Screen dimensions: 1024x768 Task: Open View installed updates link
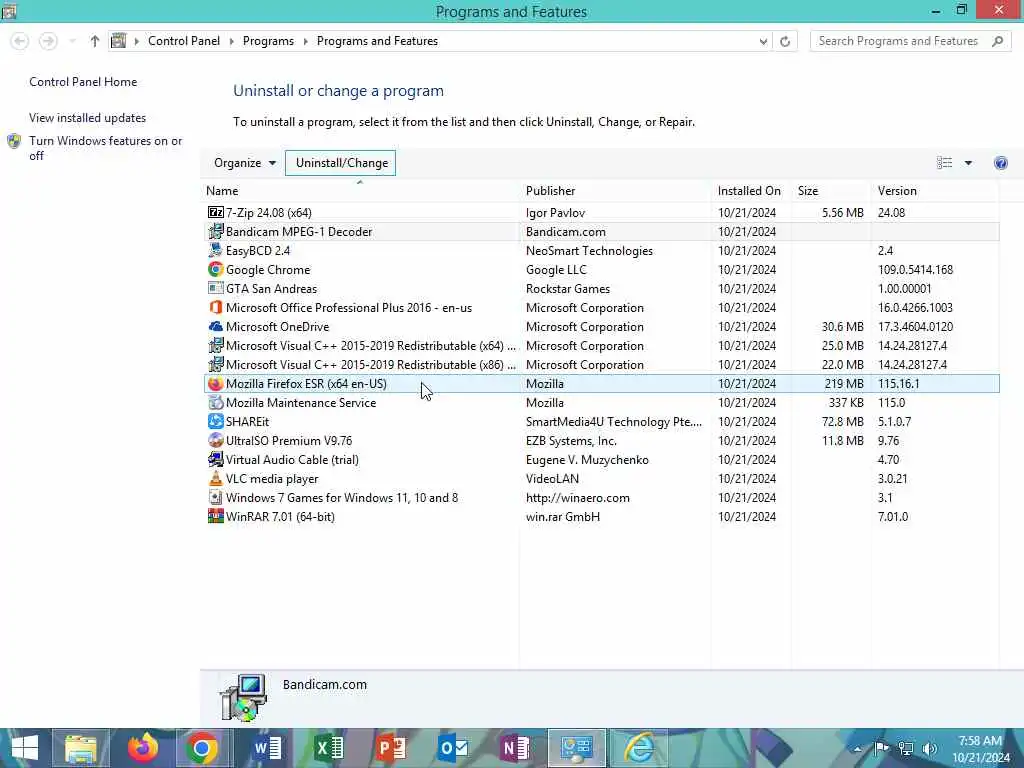click(x=88, y=118)
